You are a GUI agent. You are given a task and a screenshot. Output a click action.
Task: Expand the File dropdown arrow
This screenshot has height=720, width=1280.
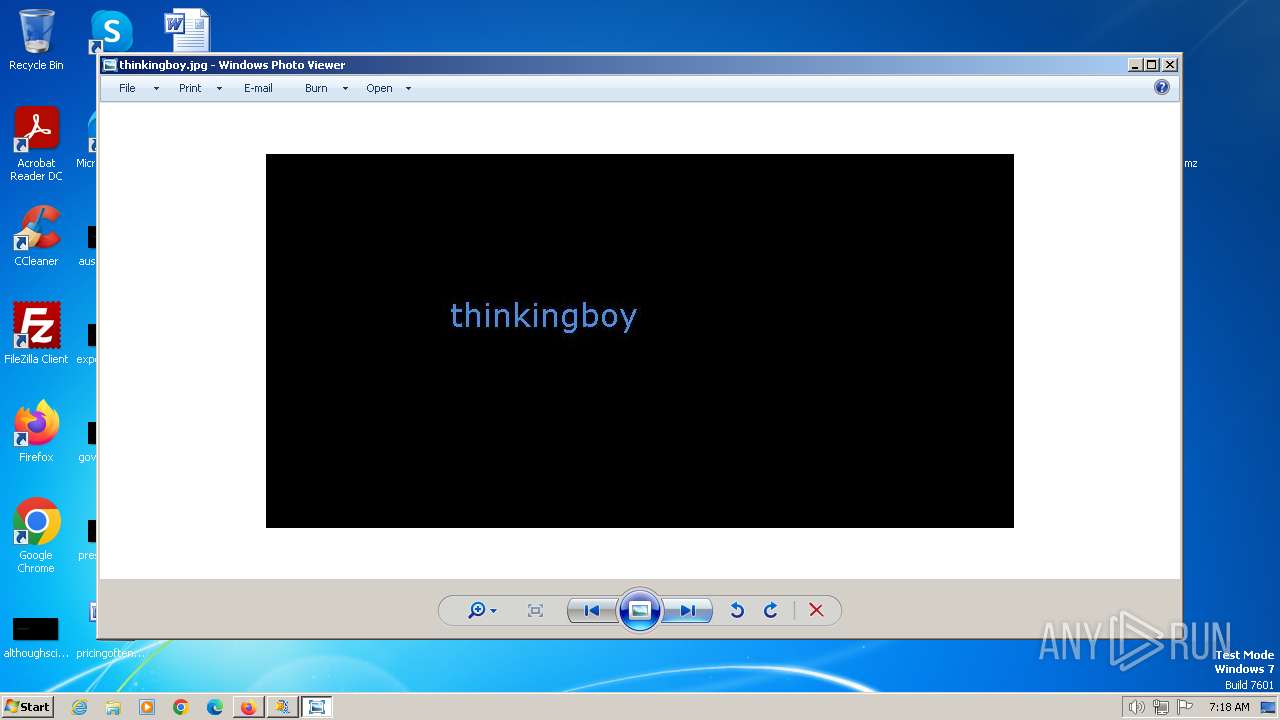click(x=156, y=89)
